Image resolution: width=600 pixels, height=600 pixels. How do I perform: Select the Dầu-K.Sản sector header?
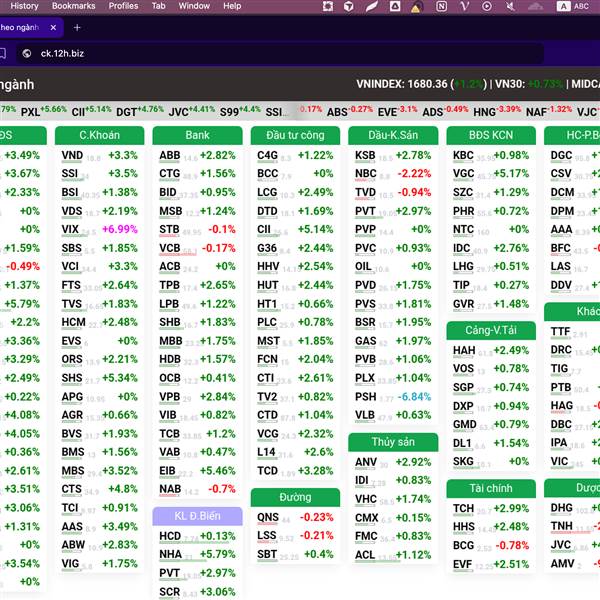click(x=393, y=135)
